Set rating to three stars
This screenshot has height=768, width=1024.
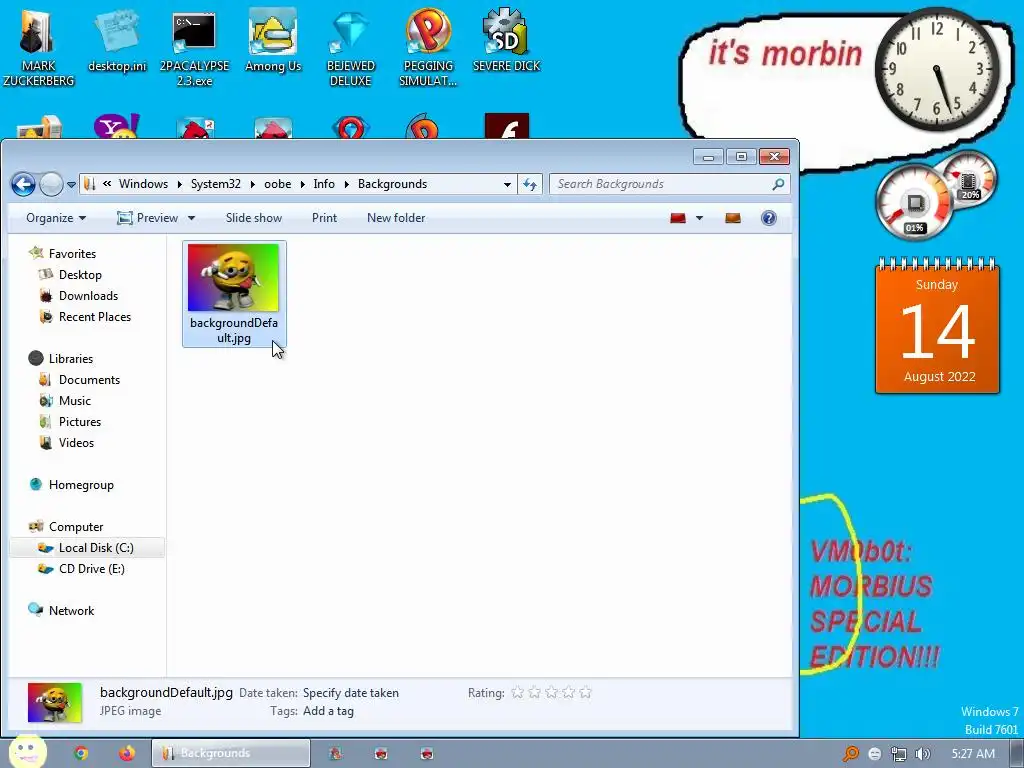[x=551, y=692]
